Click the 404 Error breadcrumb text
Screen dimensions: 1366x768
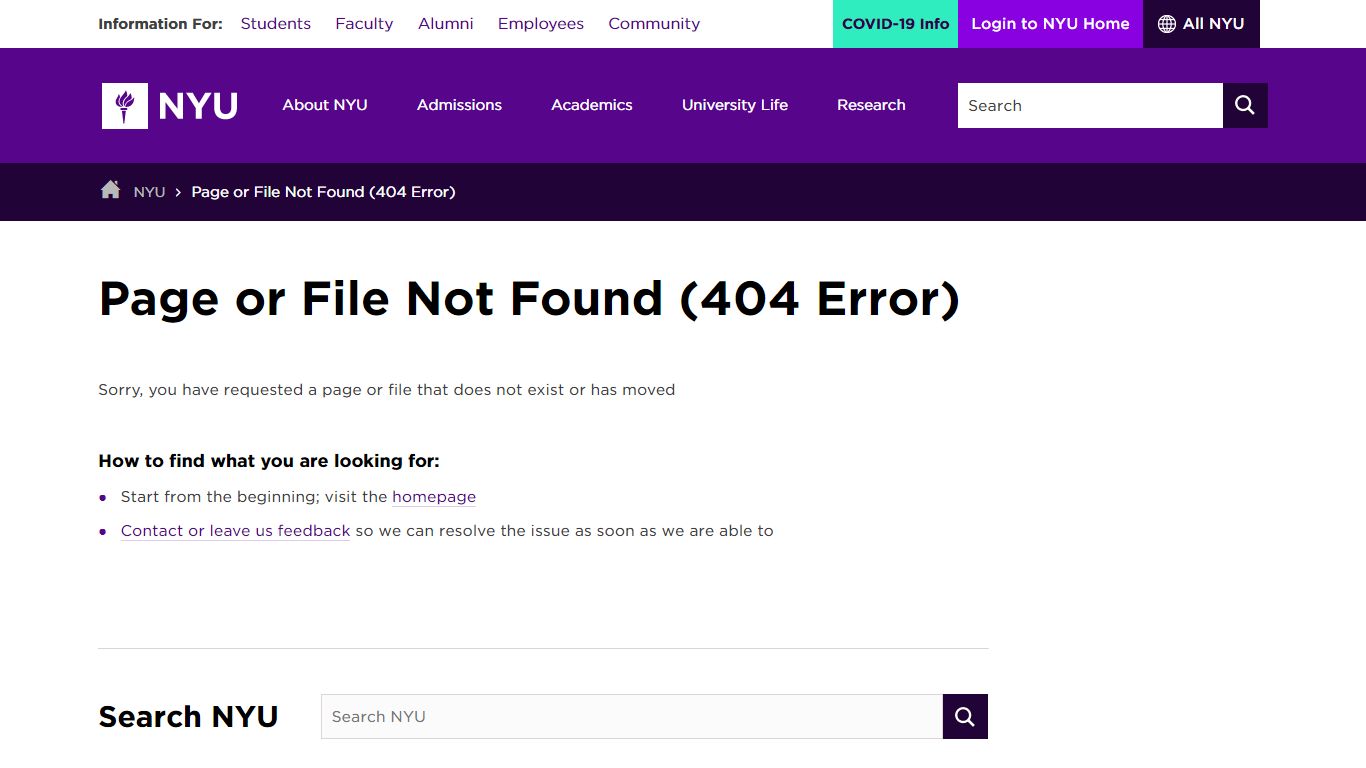(323, 192)
